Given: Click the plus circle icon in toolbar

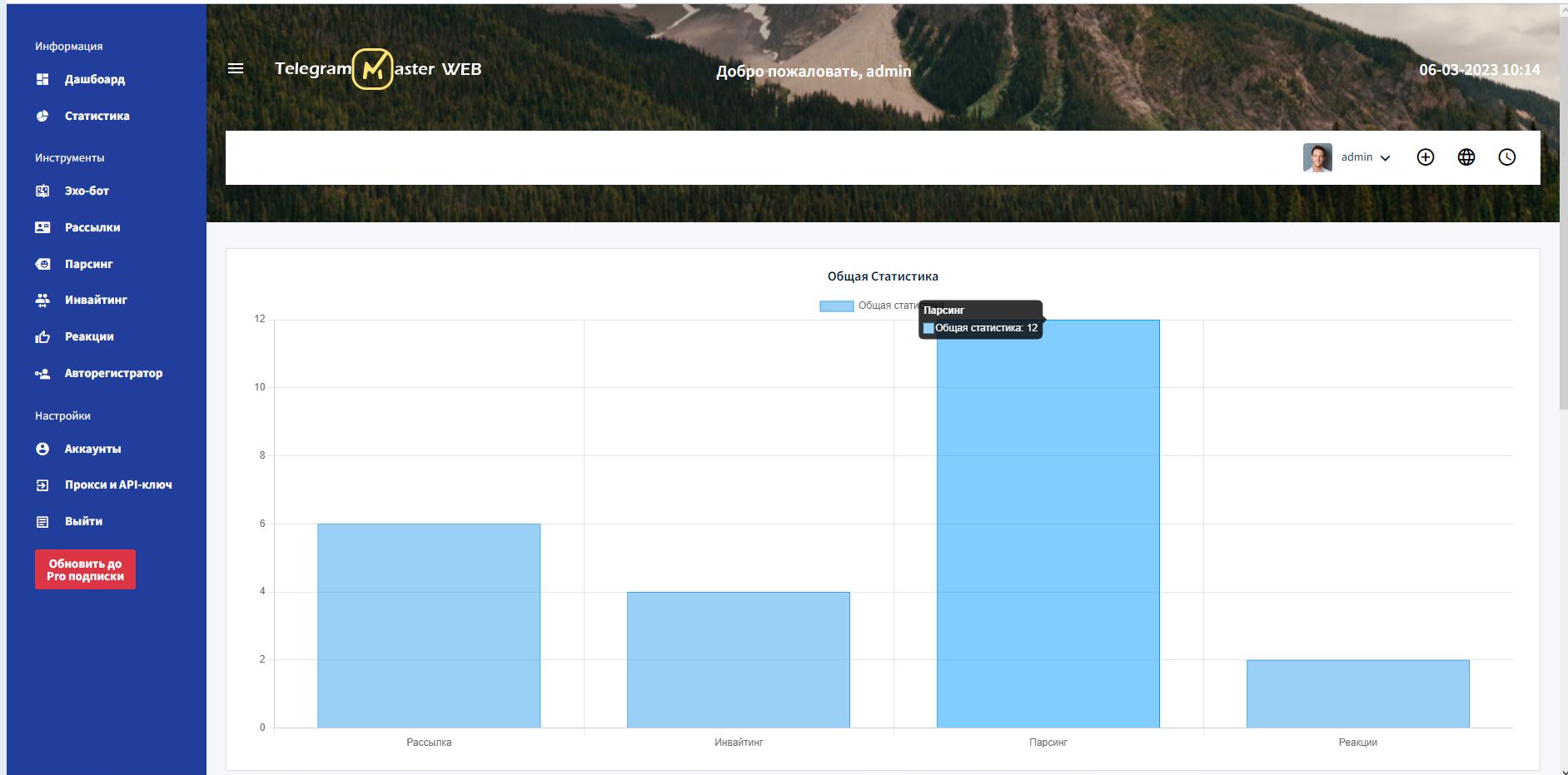Looking at the screenshot, I should (x=1425, y=157).
